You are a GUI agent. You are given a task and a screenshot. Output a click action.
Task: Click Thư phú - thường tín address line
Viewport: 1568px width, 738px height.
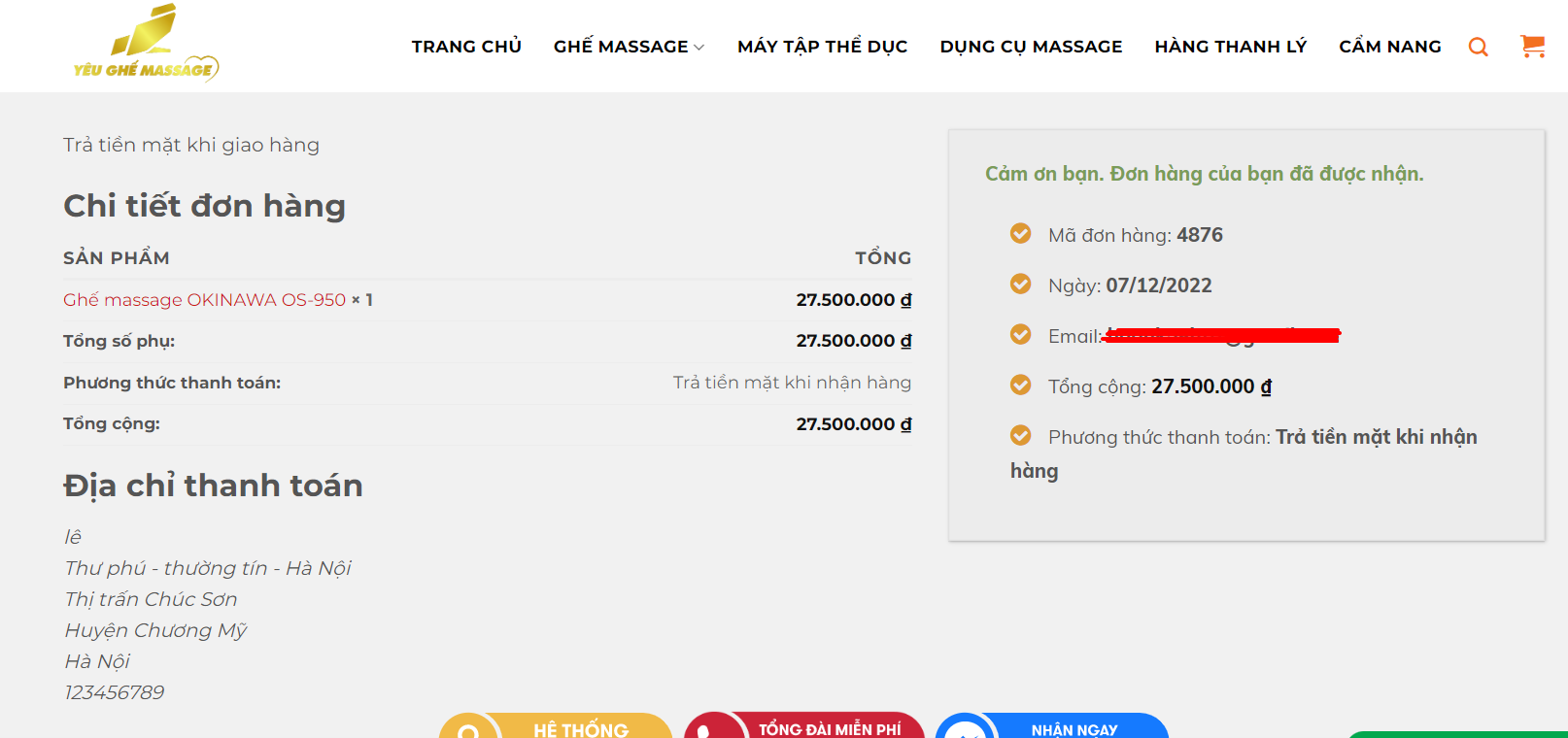point(207,568)
